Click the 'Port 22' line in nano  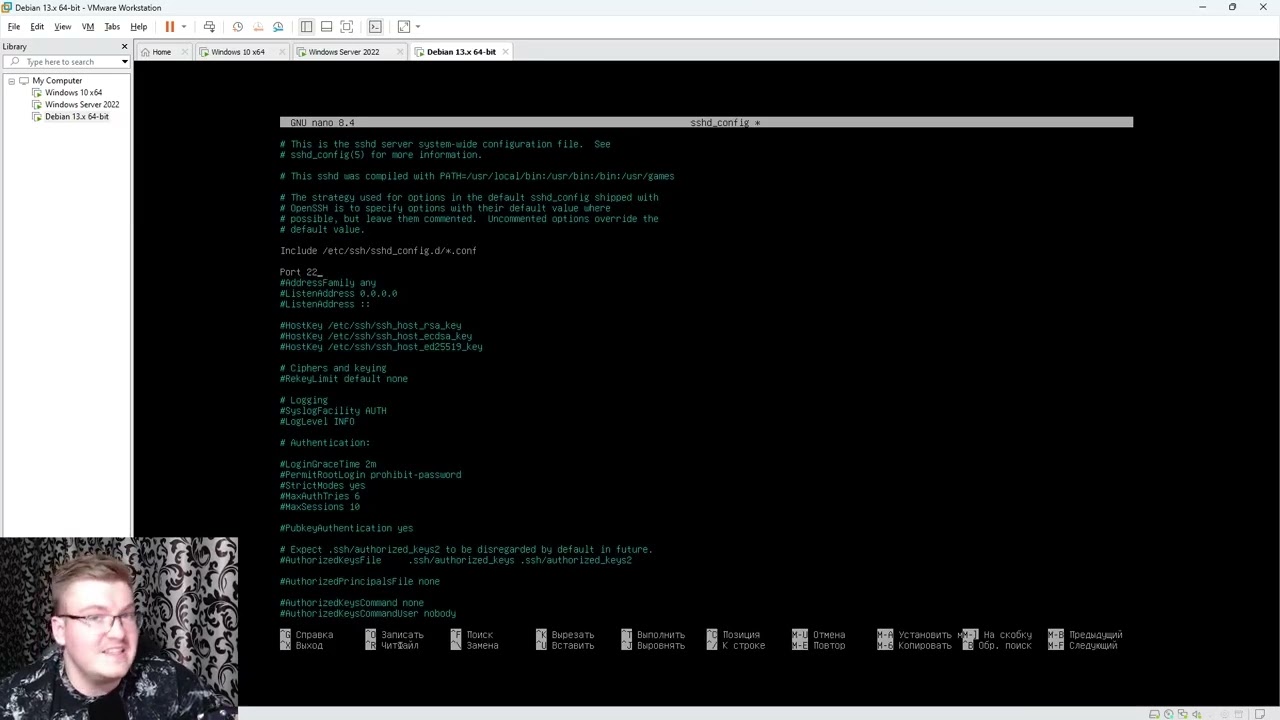299,272
